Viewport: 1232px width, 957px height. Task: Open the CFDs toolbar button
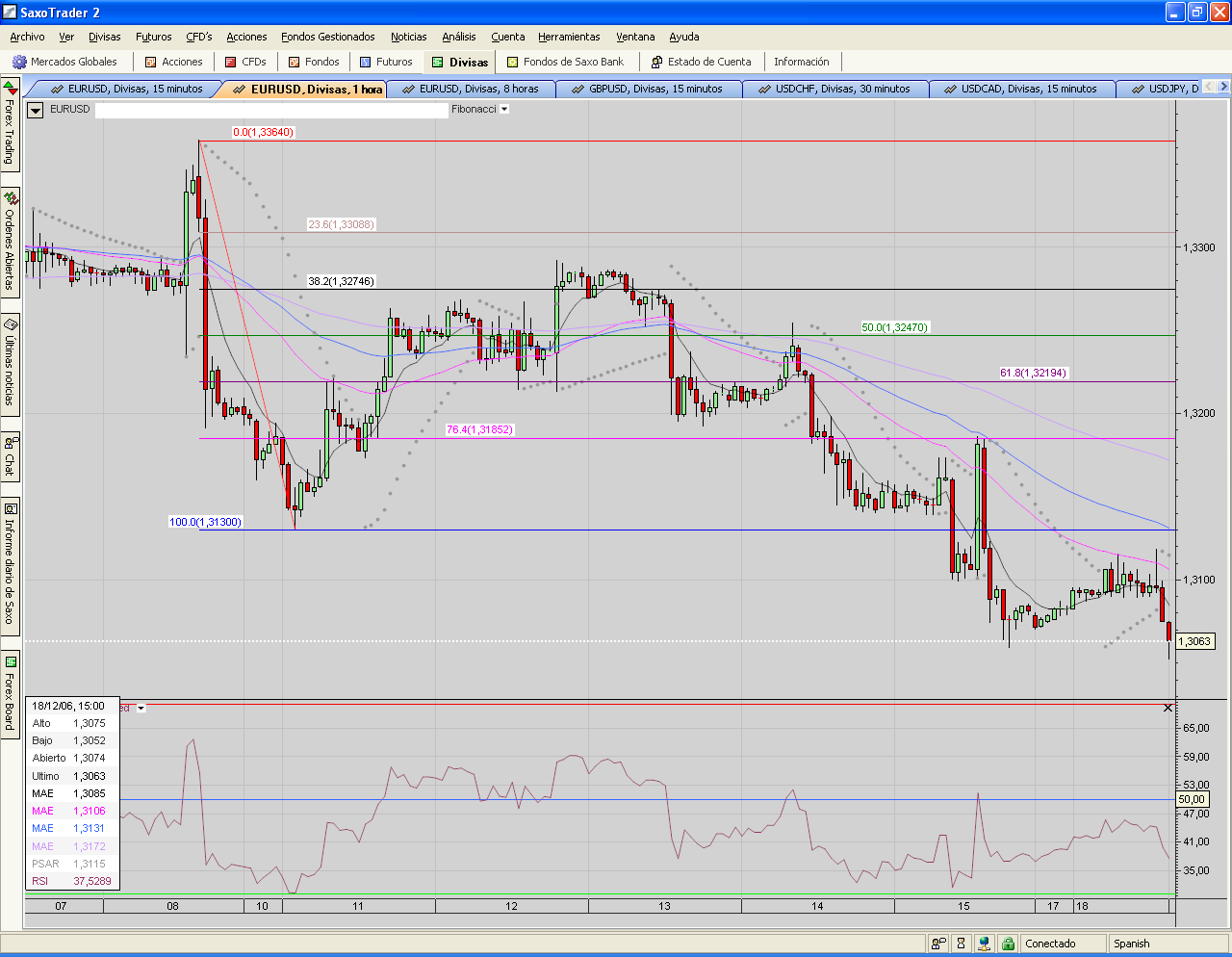(x=245, y=62)
